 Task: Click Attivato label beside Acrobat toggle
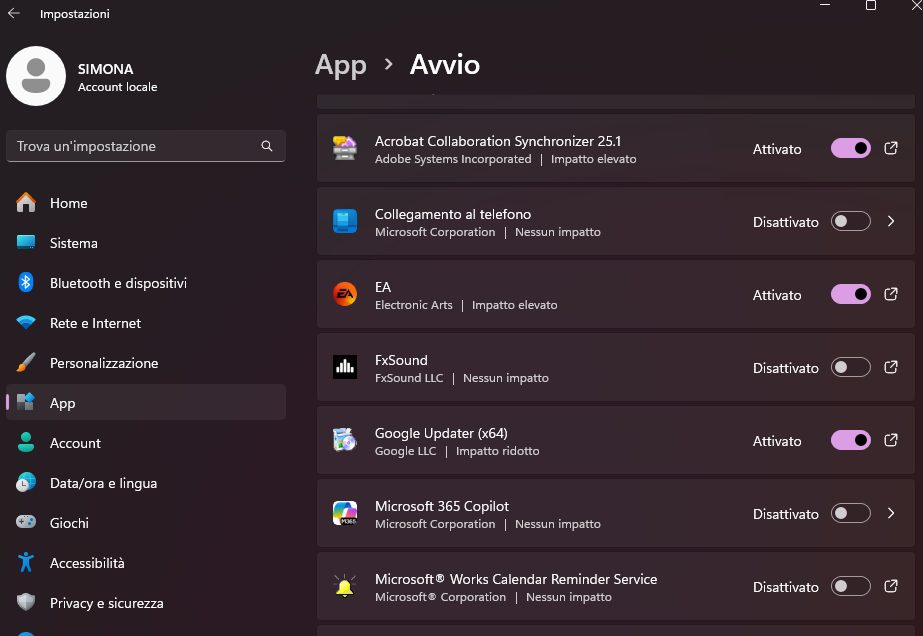point(776,149)
